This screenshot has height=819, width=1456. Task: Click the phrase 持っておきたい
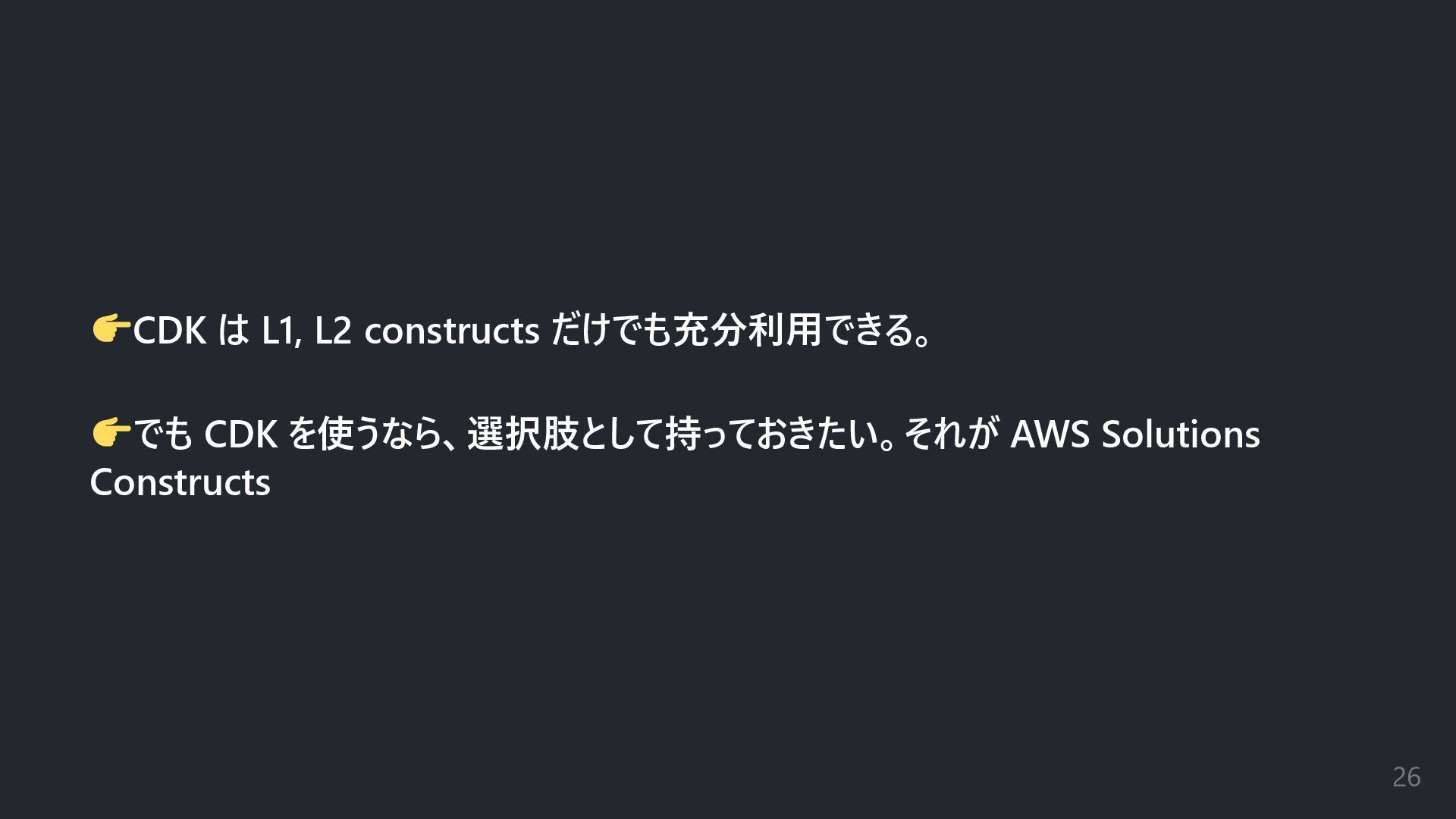770,435
